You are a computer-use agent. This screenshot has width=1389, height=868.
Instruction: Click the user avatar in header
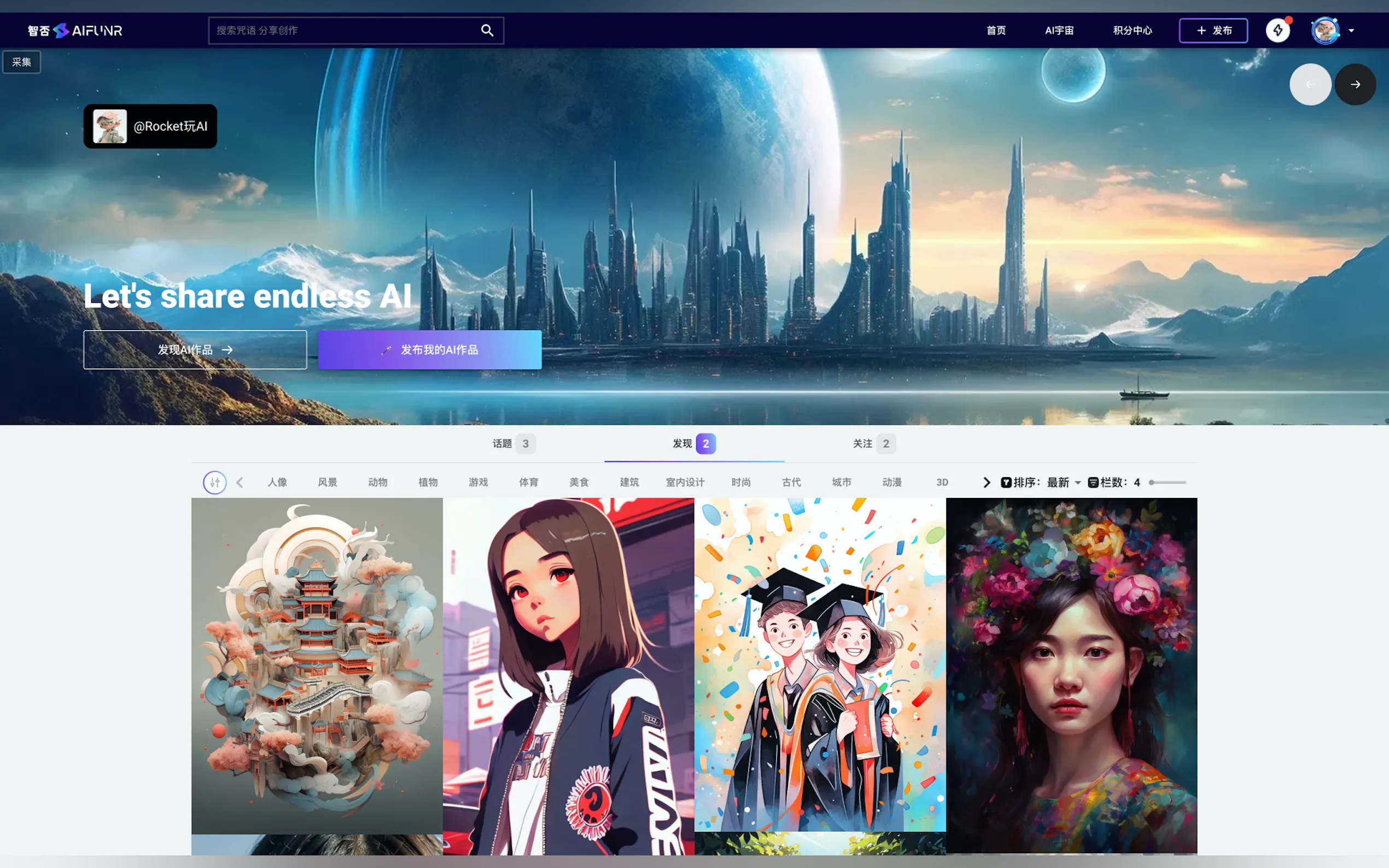coord(1324,31)
